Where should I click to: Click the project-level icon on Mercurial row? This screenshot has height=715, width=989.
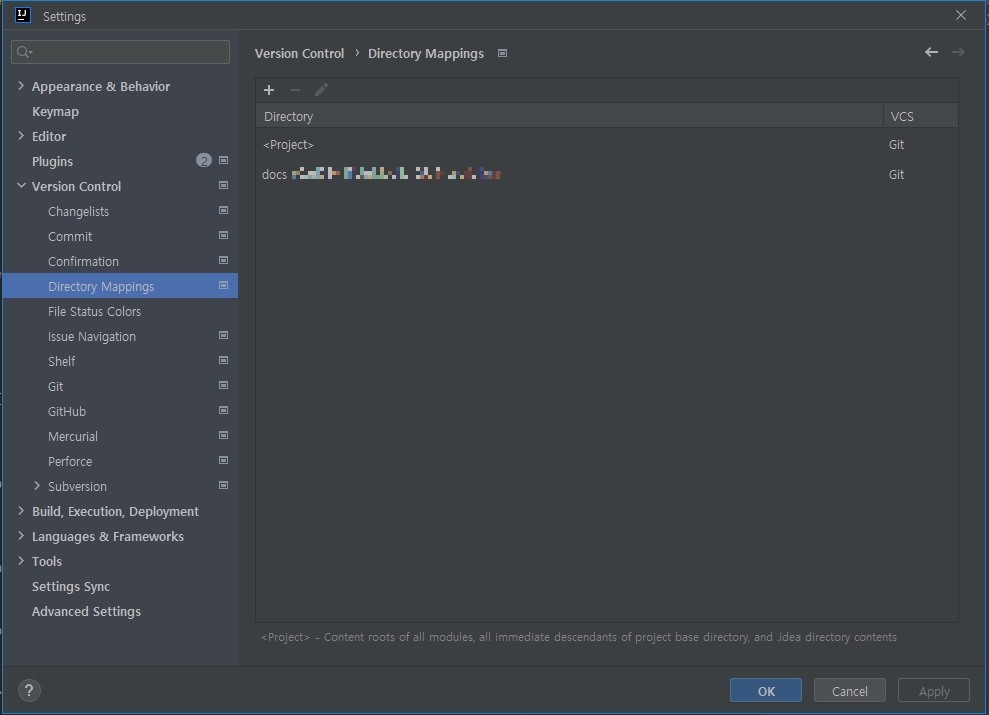click(223, 436)
